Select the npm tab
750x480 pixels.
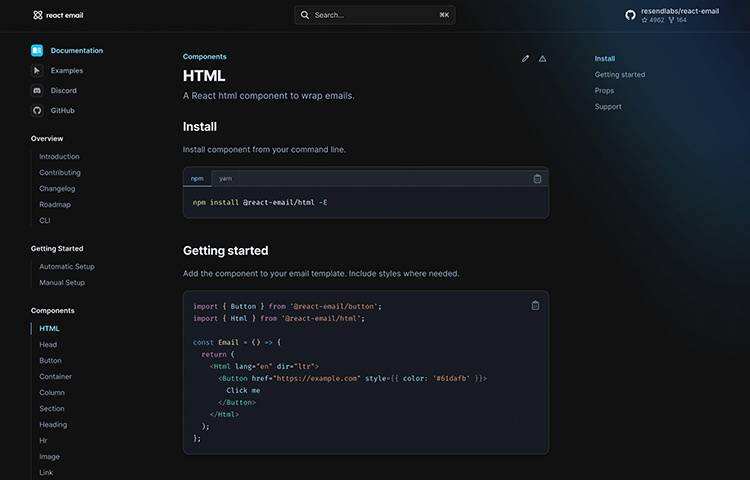197,179
